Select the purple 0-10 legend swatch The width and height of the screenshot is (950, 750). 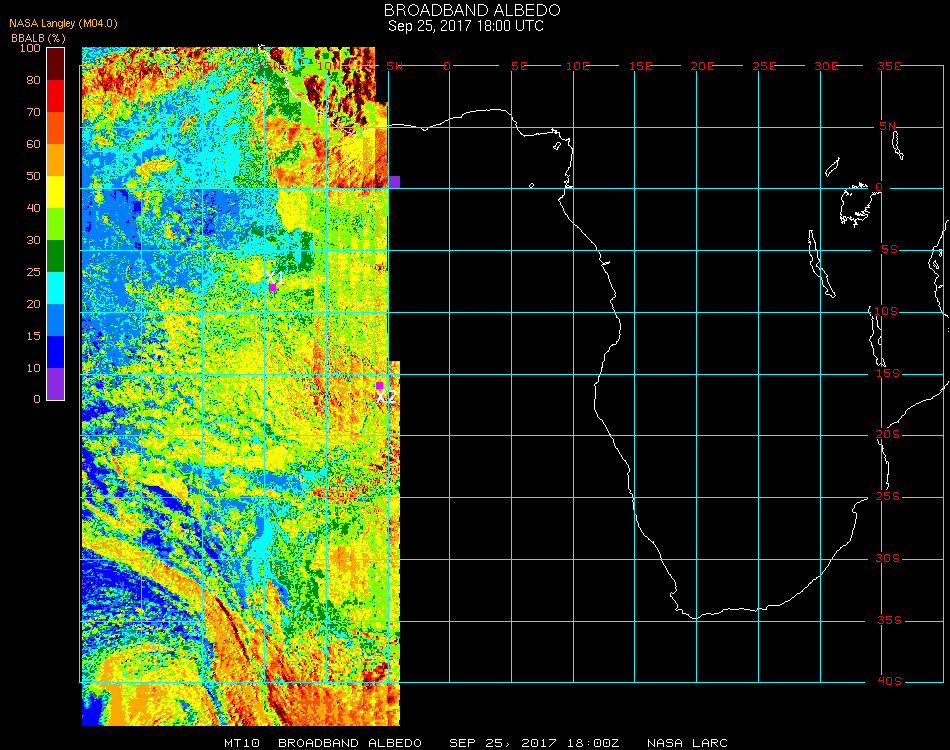tap(56, 384)
